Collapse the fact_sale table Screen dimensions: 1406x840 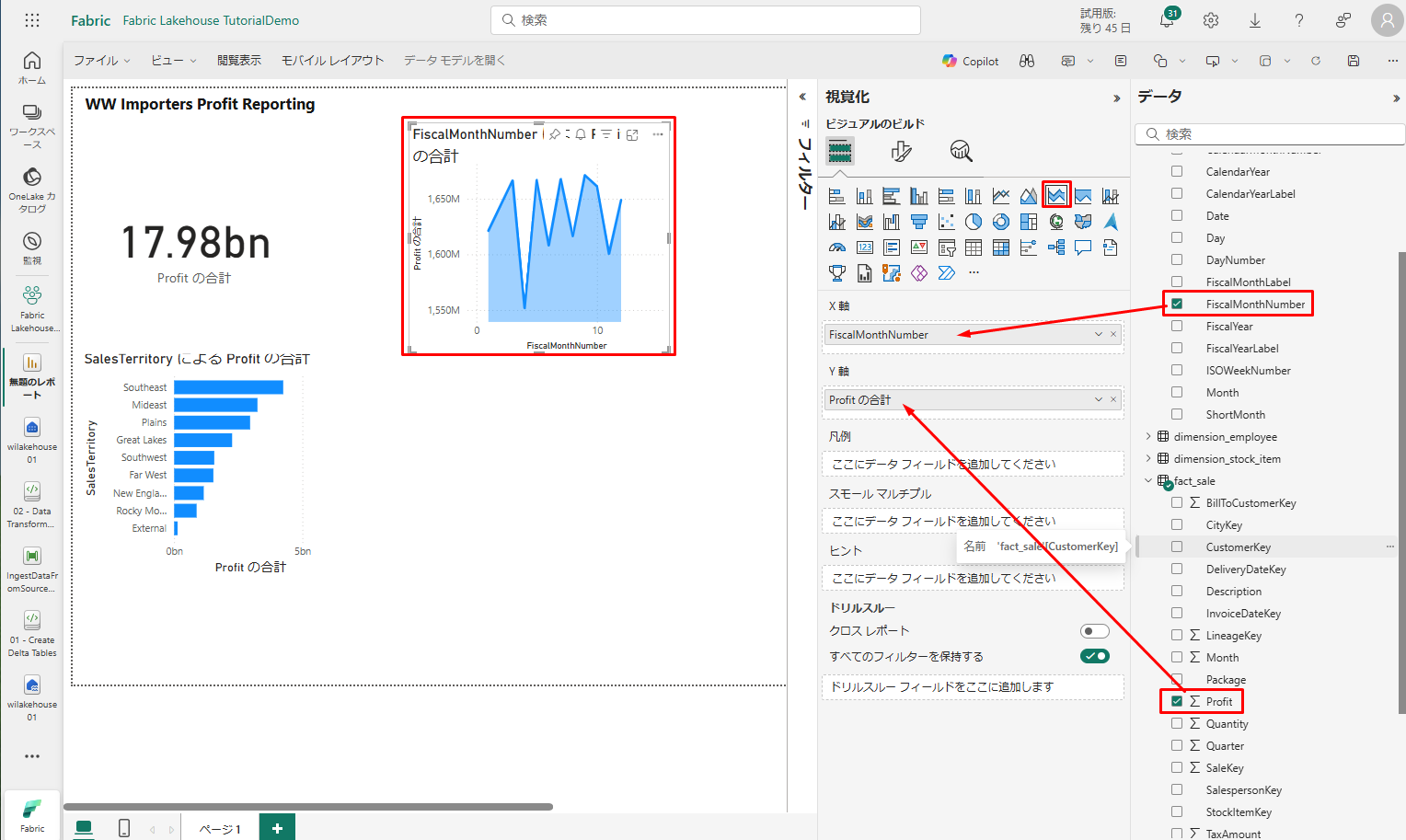click(x=1148, y=481)
